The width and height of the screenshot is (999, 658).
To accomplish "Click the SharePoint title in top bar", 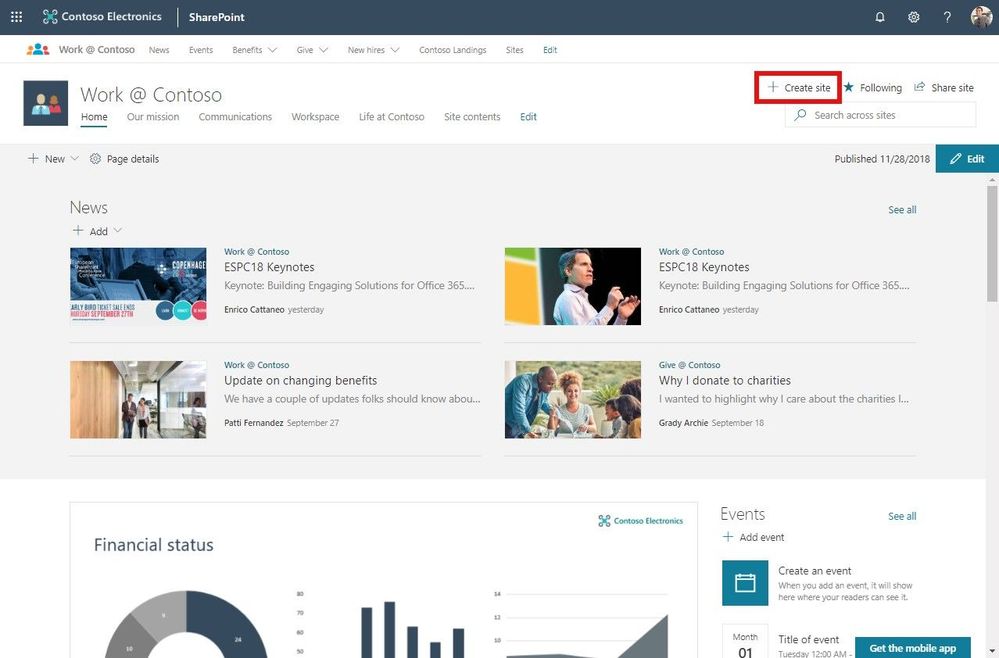I will (x=217, y=17).
